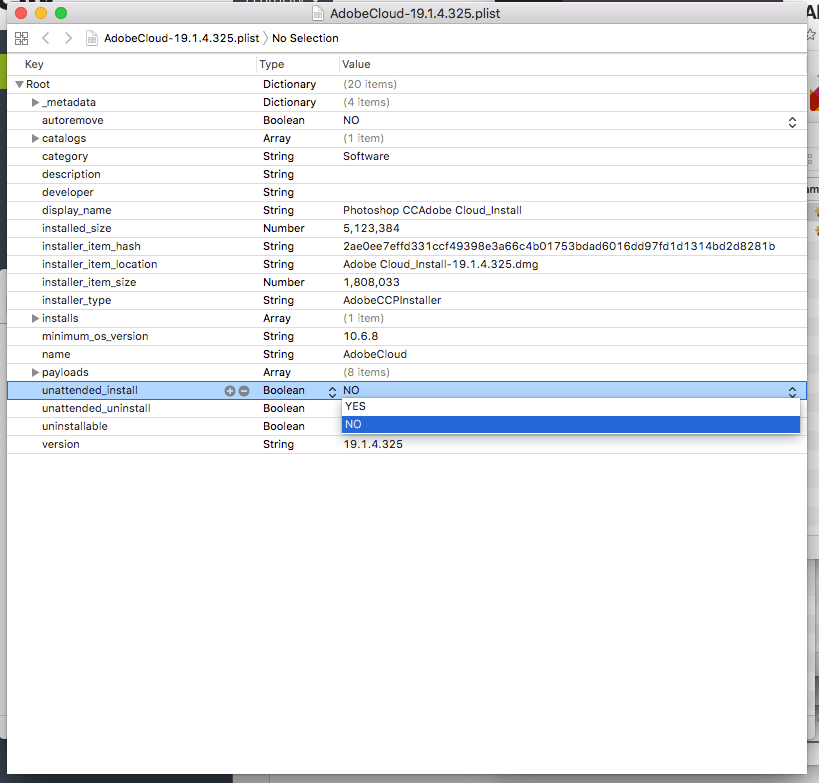Click the display_name key
Screen dimensions: 819x783
pyautogui.click(x=77, y=211)
